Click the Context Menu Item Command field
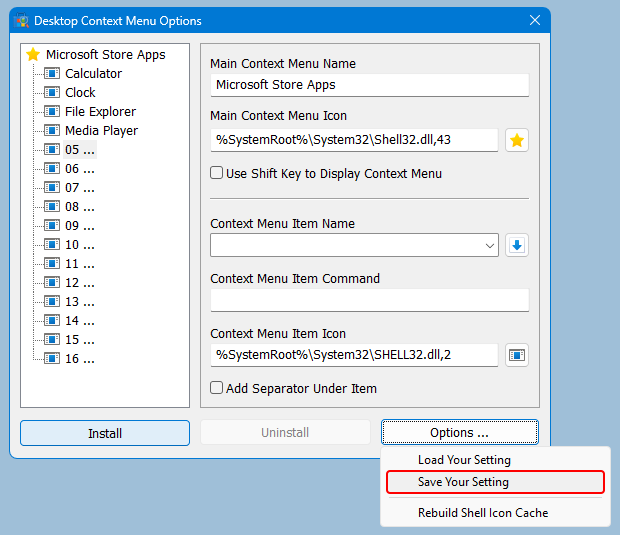620x535 pixels. tap(369, 300)
